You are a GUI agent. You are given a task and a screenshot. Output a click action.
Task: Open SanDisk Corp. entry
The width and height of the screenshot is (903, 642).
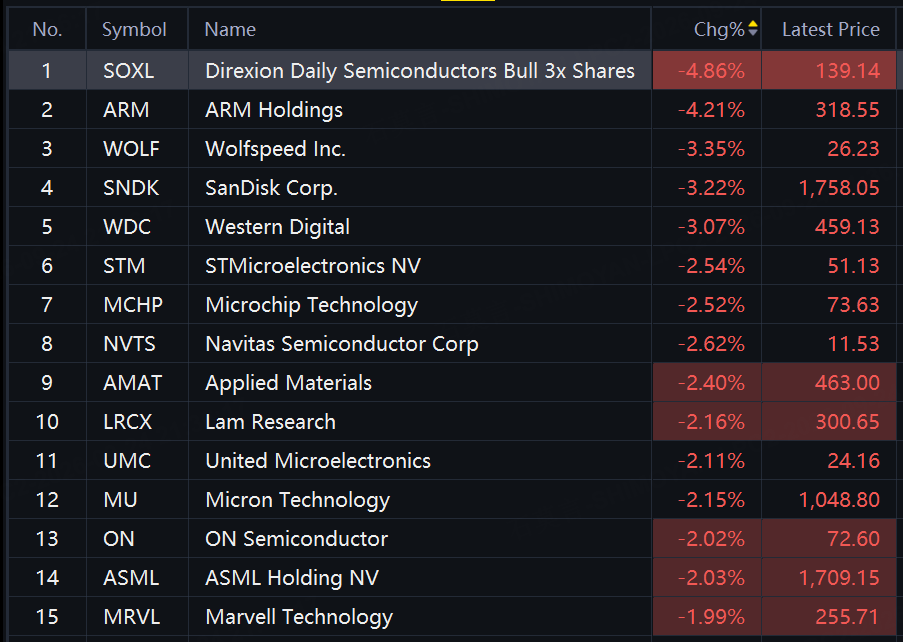[452, 188]
